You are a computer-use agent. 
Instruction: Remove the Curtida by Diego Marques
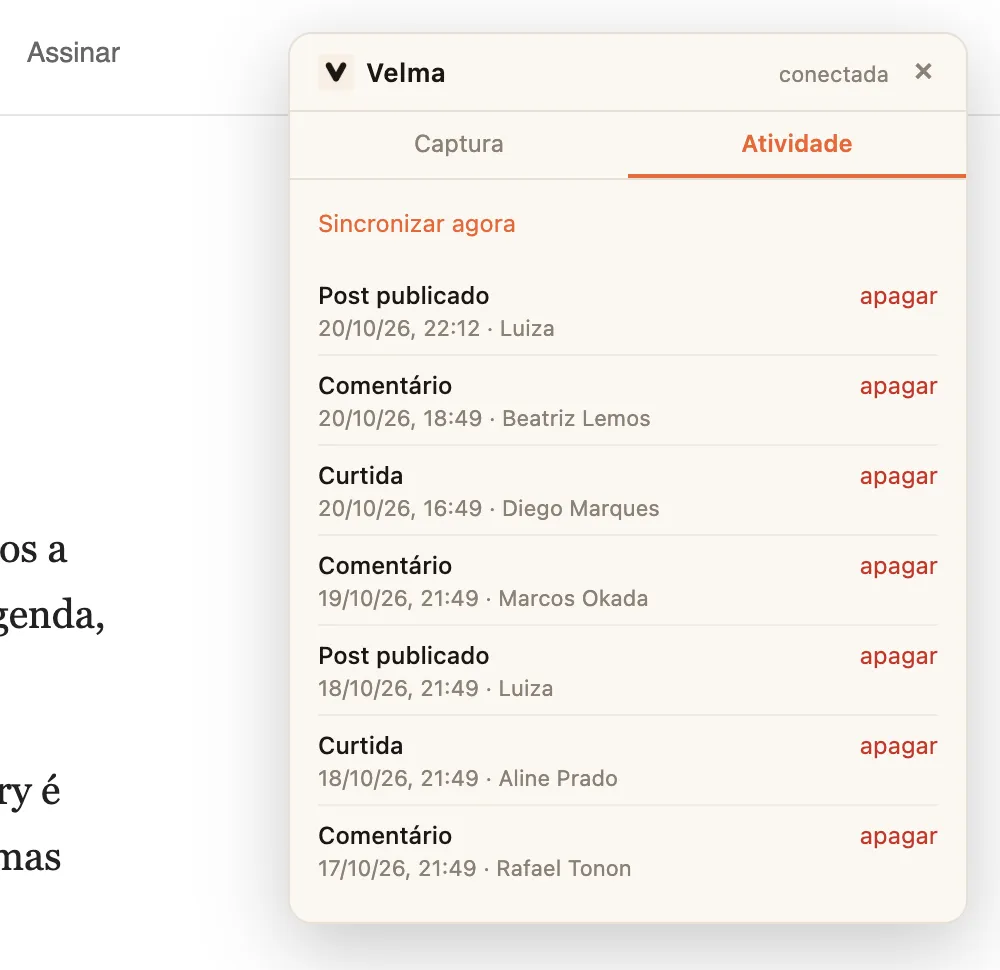tap(898, 476)
